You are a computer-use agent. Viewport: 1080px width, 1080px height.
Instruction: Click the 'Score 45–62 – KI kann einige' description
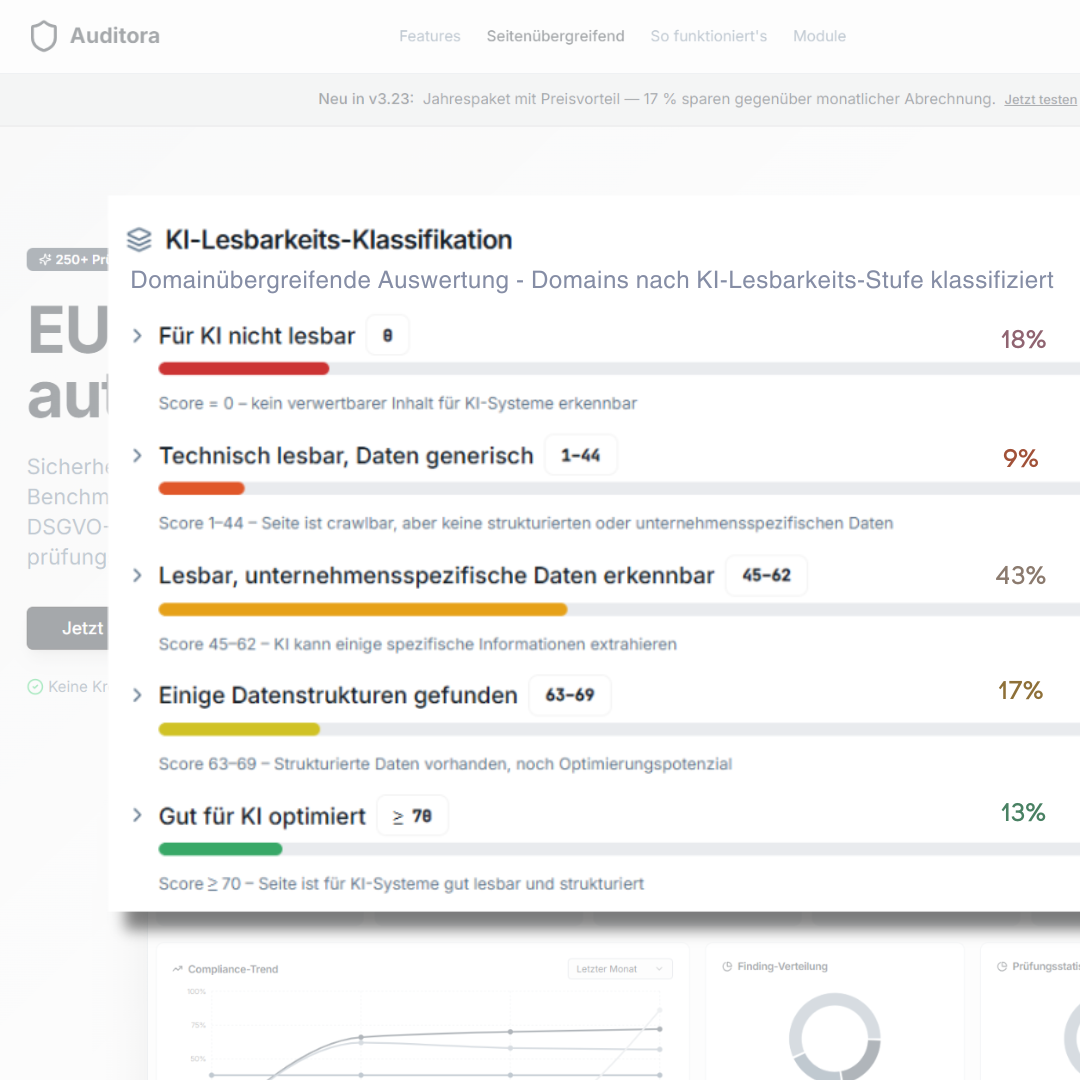(x=417, y=644)
